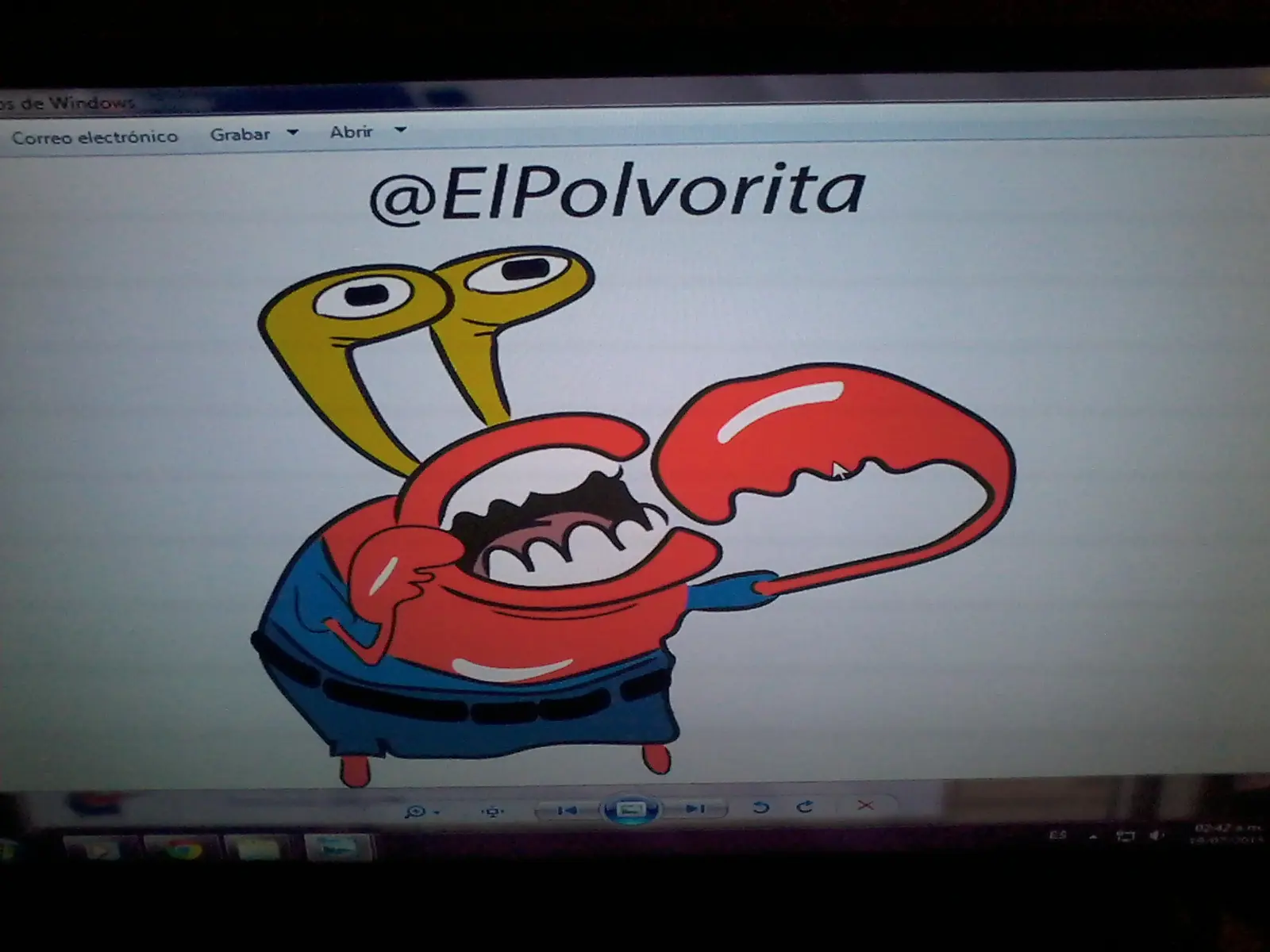The image size is (1270, 952).
Task: Start the slideshow
Action: [632, 809]
